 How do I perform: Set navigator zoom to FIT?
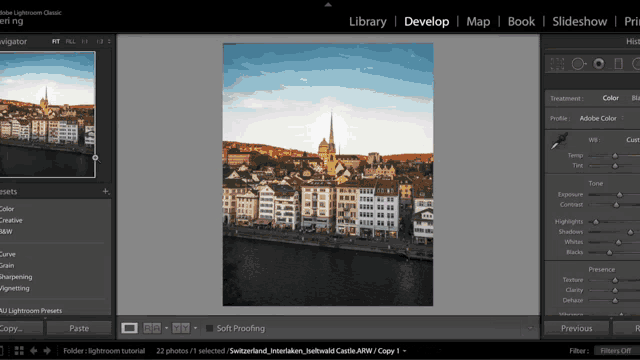tap(56, 42)
